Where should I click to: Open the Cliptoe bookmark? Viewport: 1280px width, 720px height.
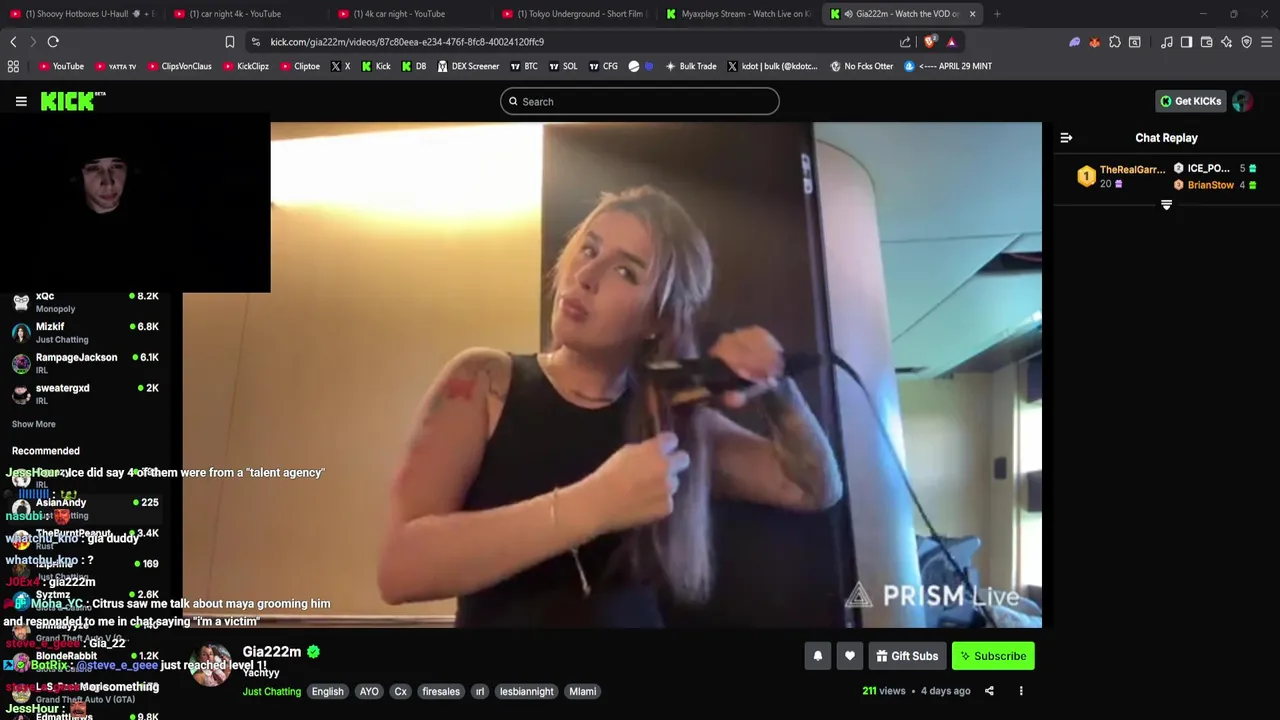(x=300, y=66)
